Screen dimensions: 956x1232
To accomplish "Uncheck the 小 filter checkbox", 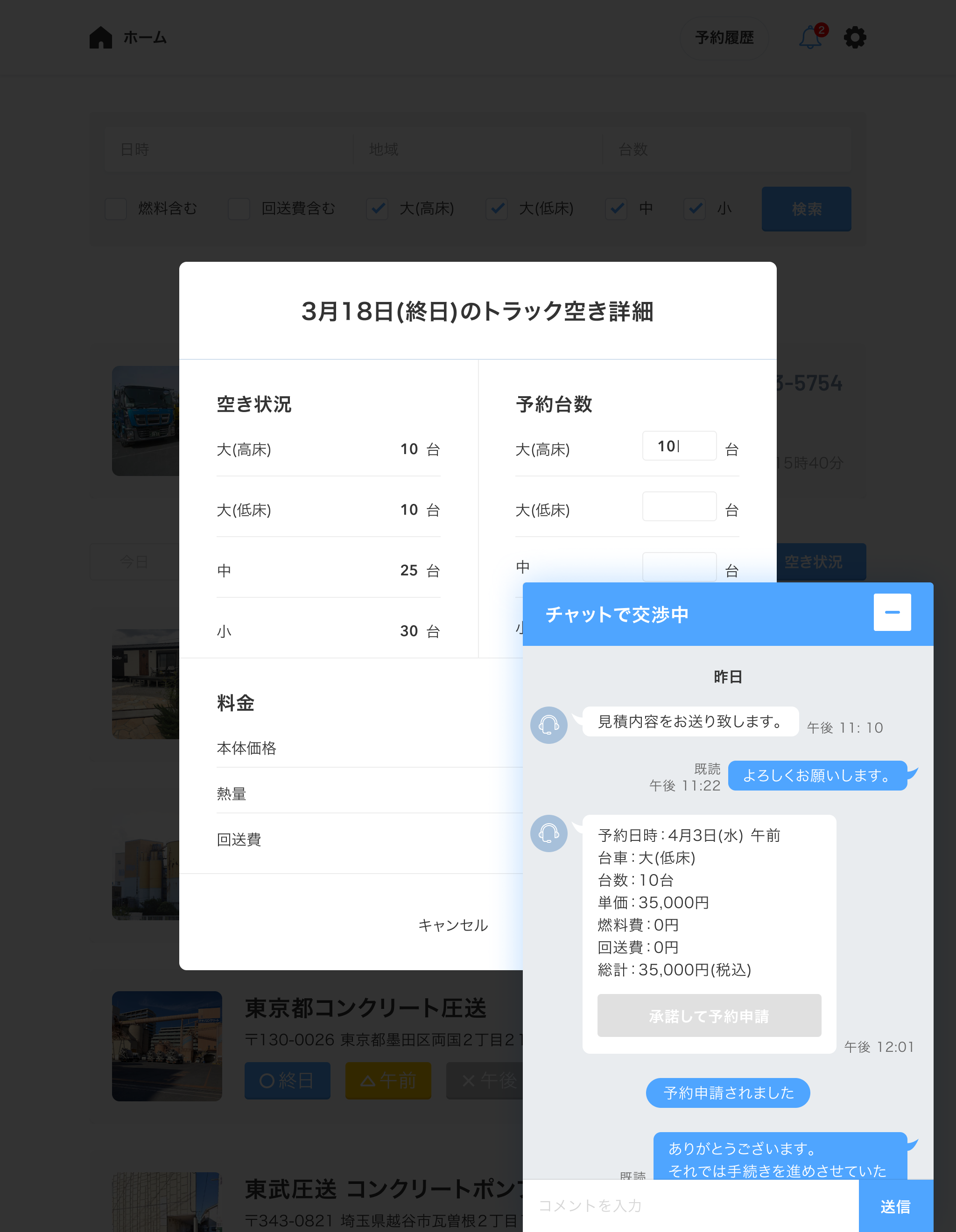I will (x=694, y=209).
